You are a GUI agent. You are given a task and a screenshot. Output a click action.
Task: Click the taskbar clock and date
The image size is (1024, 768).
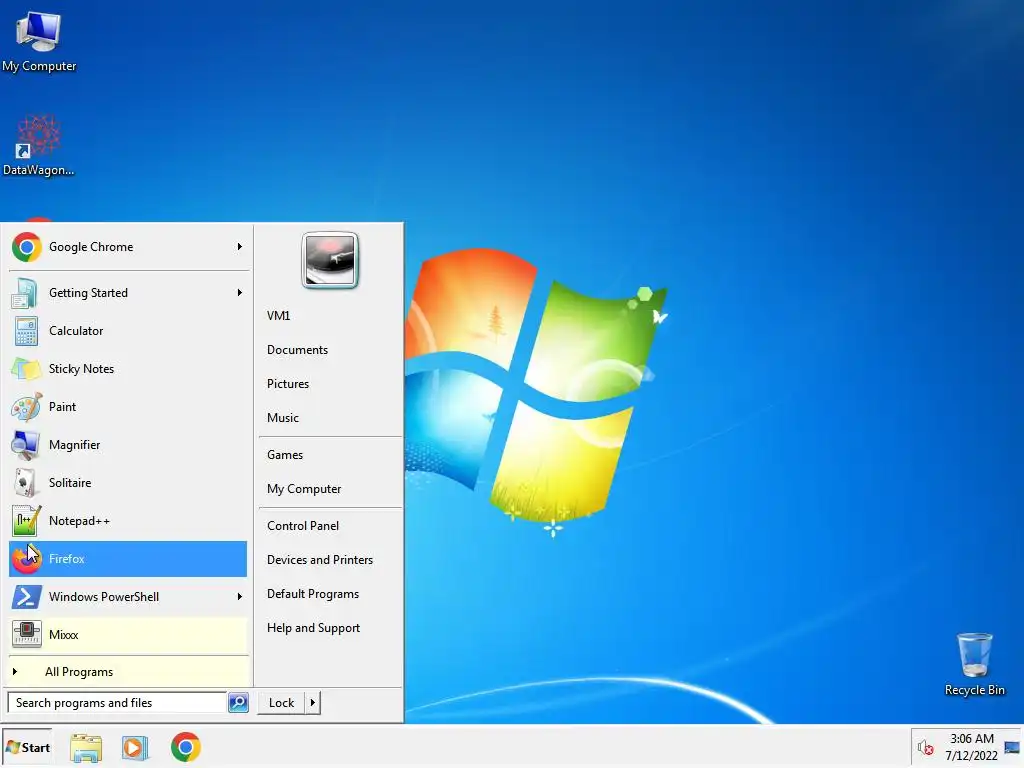point(971,747)
